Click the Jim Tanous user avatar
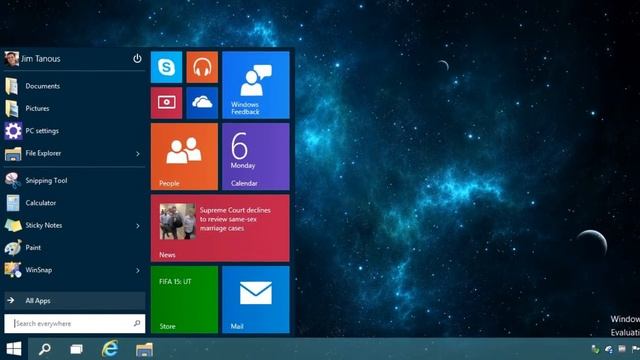640x360 pixels. tap(11, 59)
